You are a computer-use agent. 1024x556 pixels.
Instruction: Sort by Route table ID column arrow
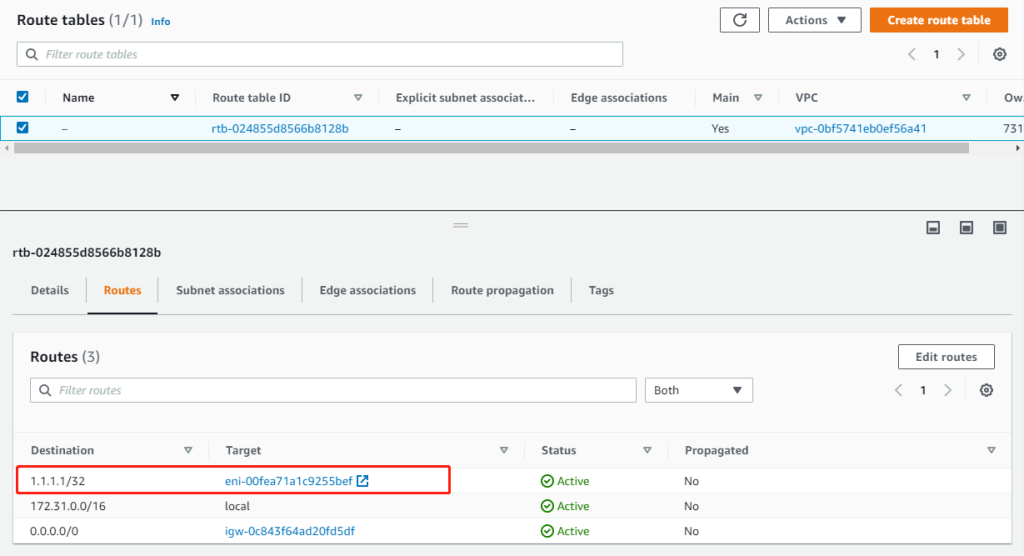358,98
